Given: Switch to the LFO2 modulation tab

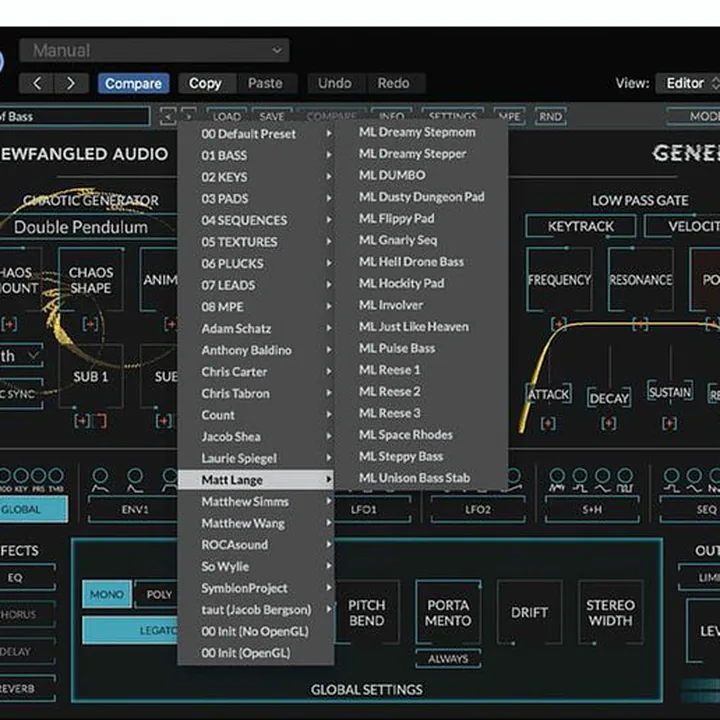Looking at the screenshot, I should (478, 510).
